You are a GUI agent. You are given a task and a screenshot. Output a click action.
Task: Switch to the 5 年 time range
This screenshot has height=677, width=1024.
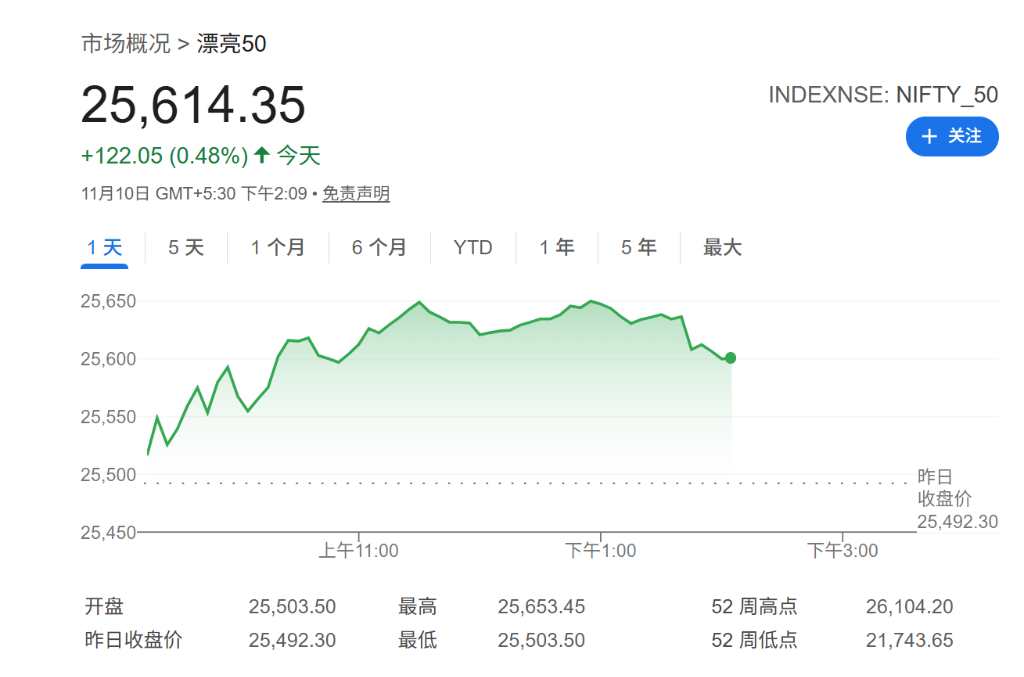638,247
